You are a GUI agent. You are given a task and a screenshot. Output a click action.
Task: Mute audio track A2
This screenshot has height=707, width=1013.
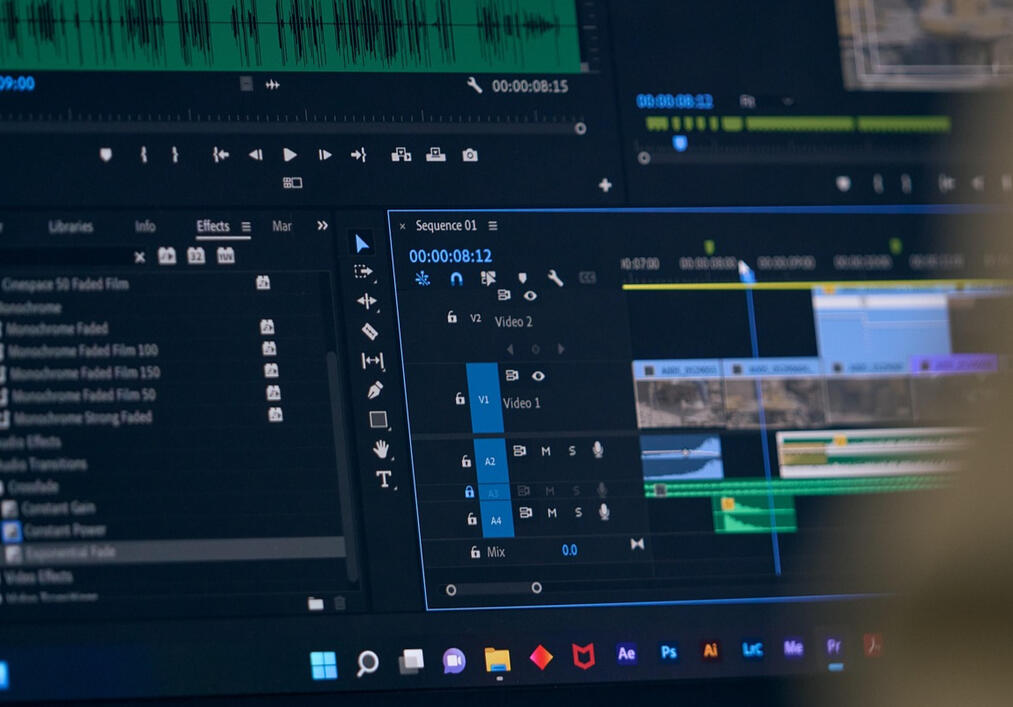click(x=546, y=451)
